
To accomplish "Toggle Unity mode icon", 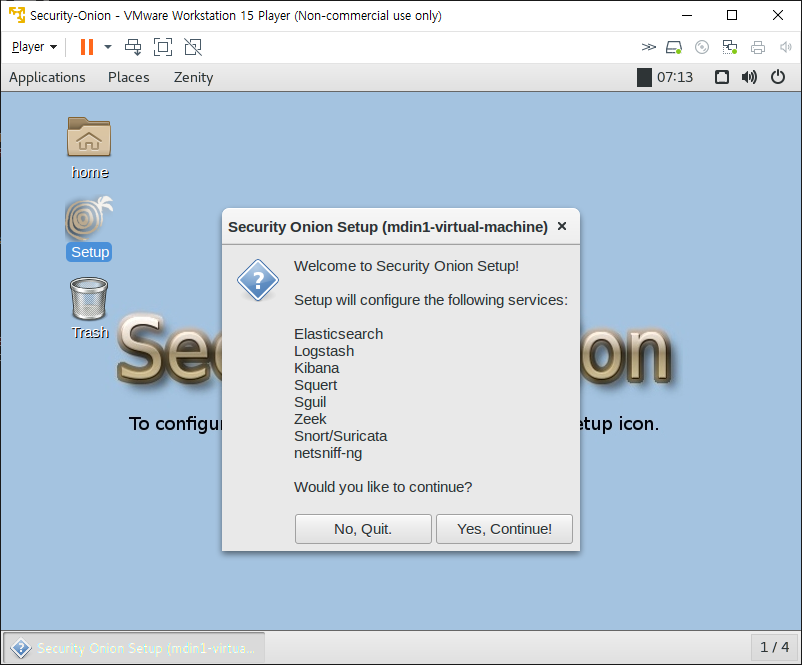I will (193, 47).
